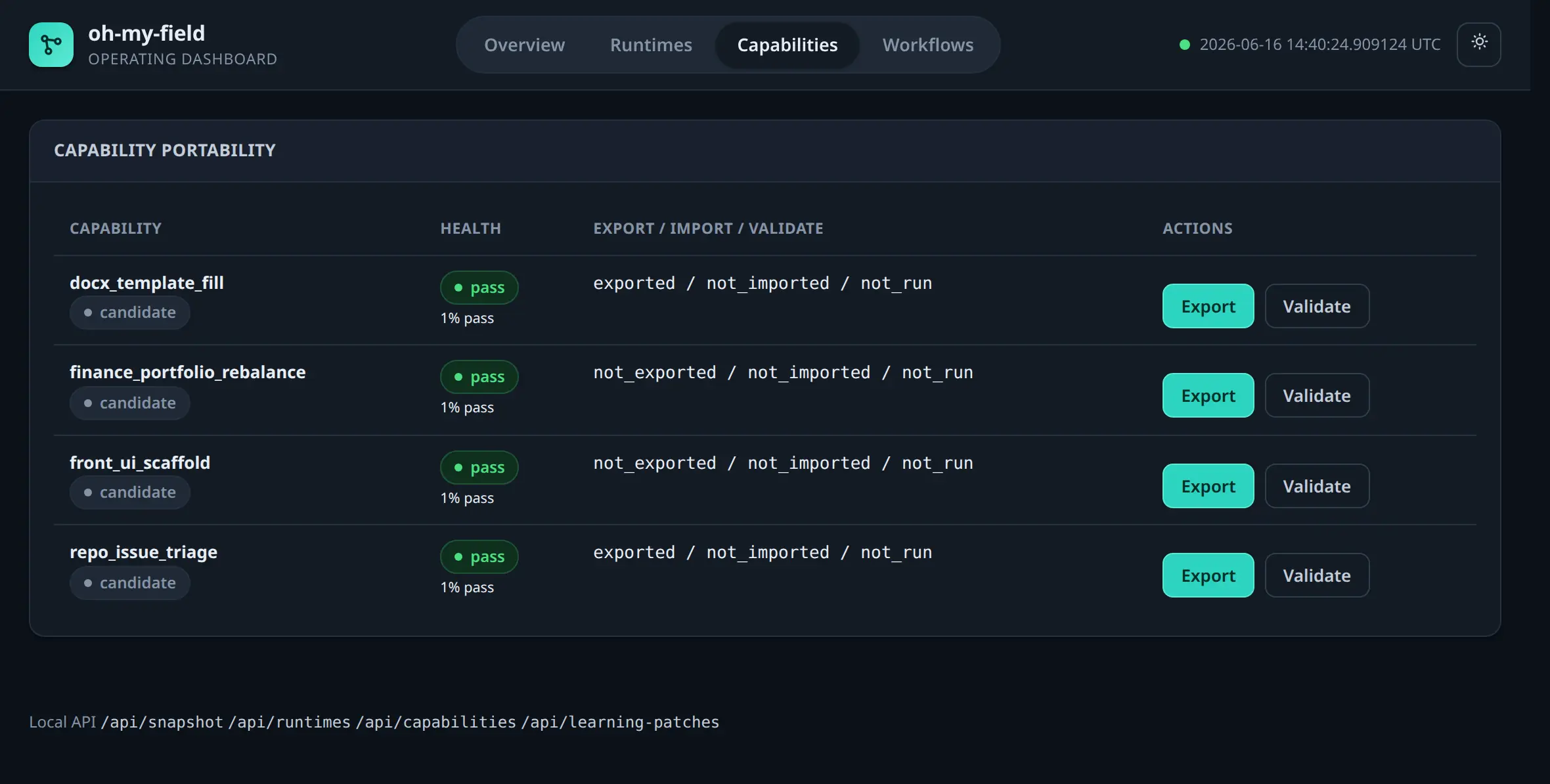Click the finance_portfolio_rebalance capability name

(x=187, y=372)
